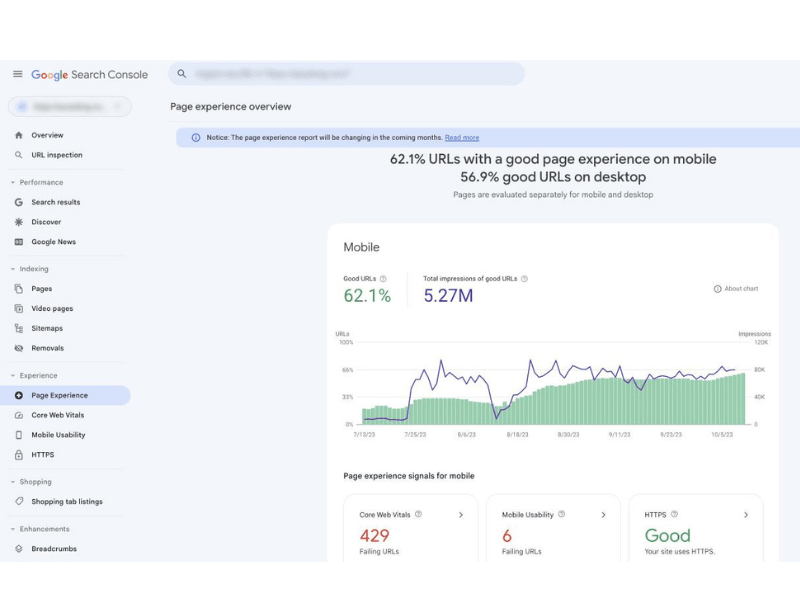Open the Video pages report
Image resolution: width=800 pixels, height=600 pixels.
[52, 309]
